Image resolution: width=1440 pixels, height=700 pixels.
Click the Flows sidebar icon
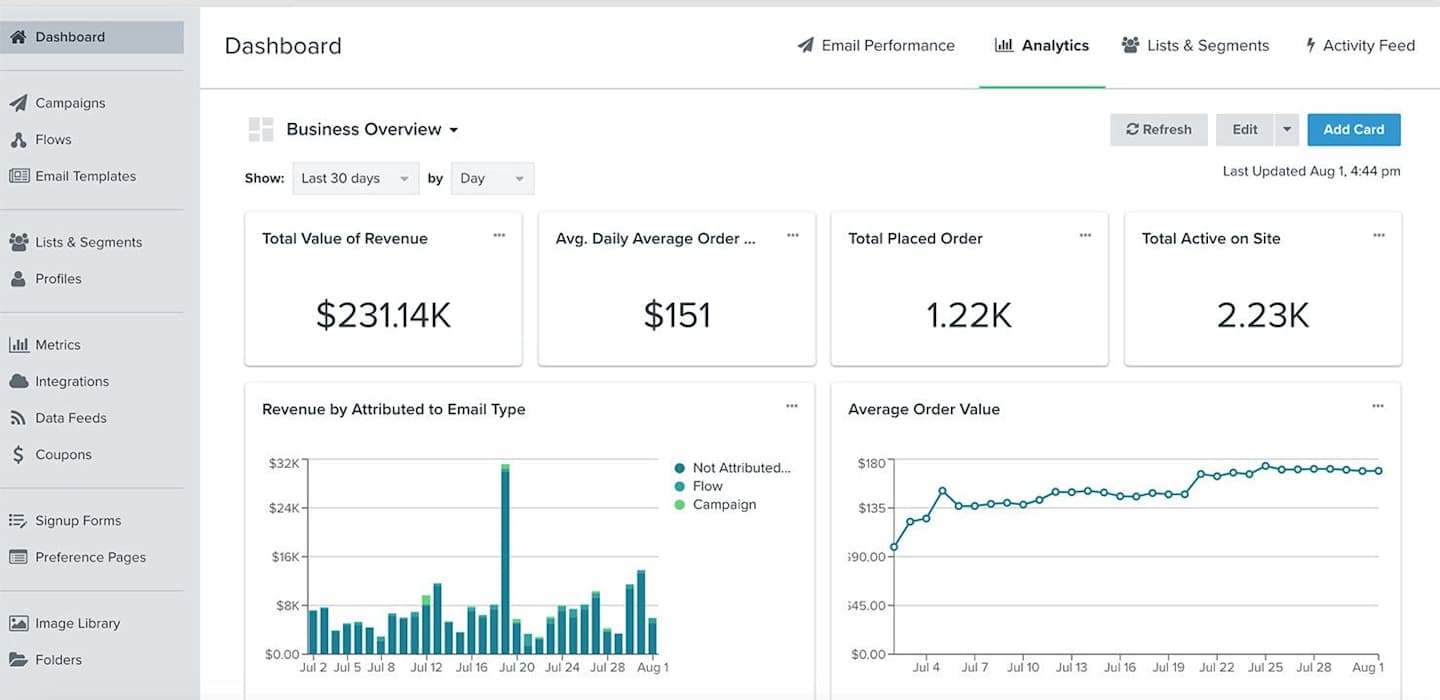click(18, 140)
